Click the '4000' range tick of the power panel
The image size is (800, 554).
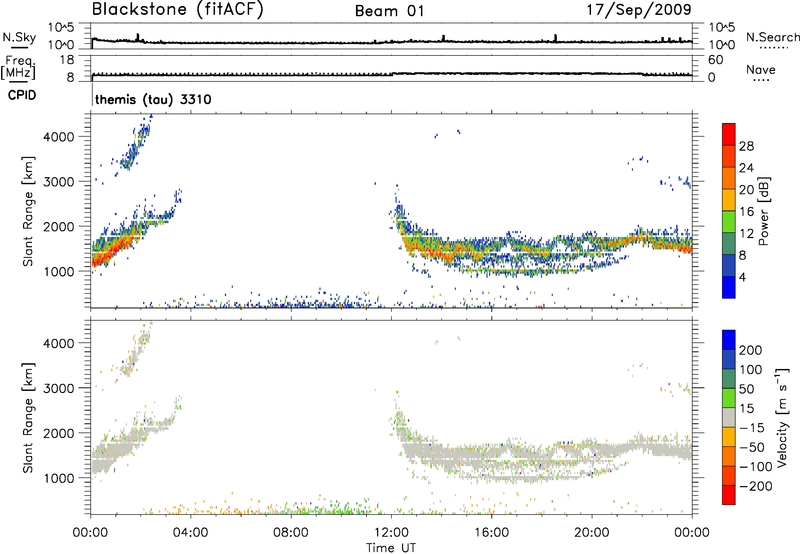pos(58,137)
